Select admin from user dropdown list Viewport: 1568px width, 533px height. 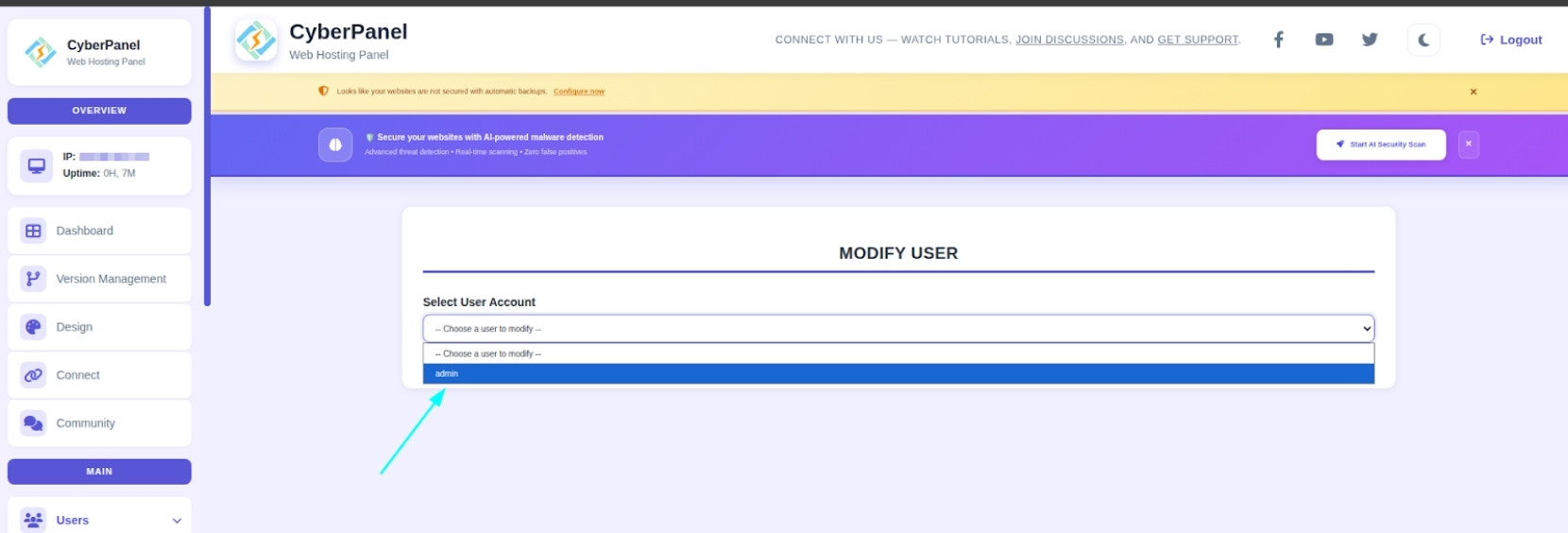point(897,374)
